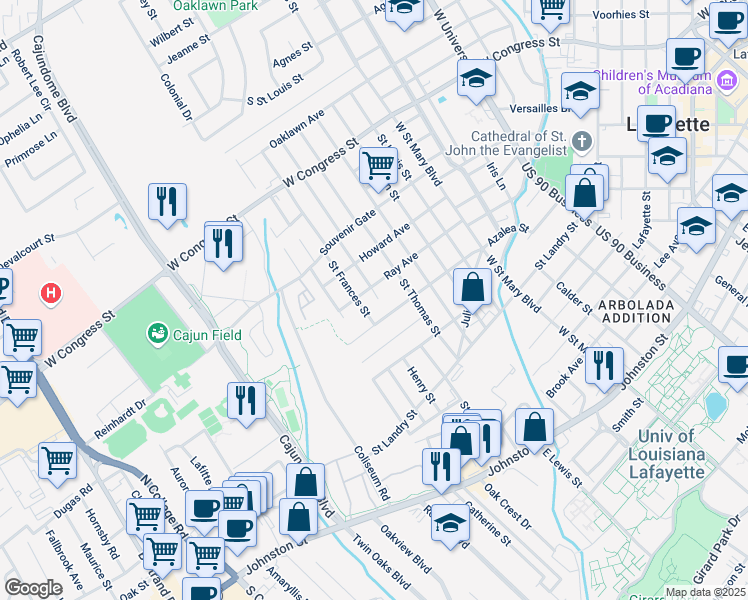This screenshot has width=748, height=600.
Task: Click the Calder St label
Action: (574, 299)
